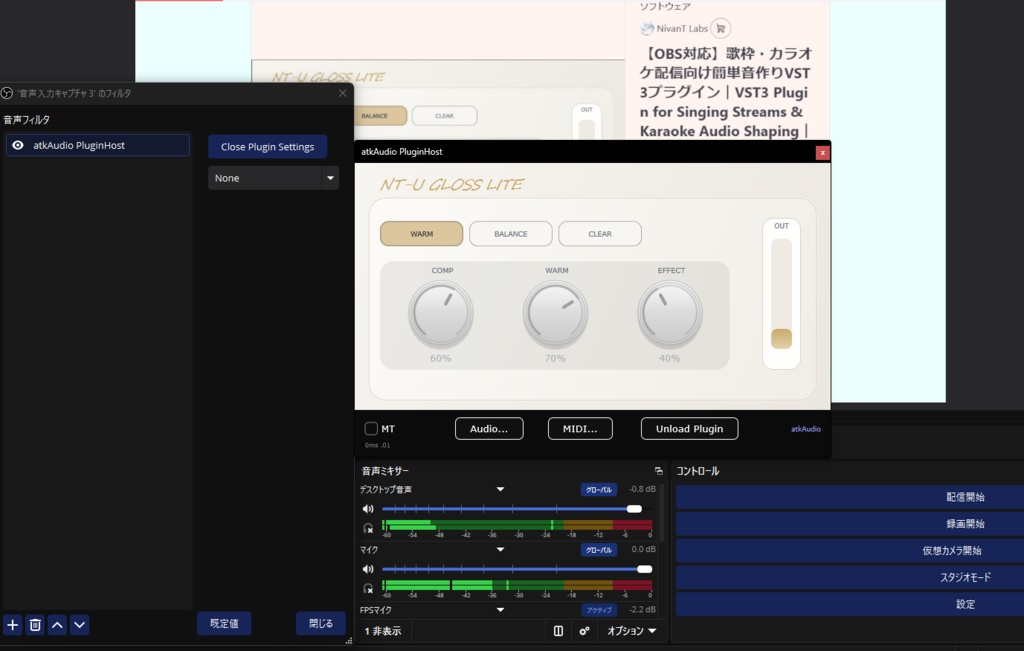Select the CLEAR preset button

click(x=600, y=234)
